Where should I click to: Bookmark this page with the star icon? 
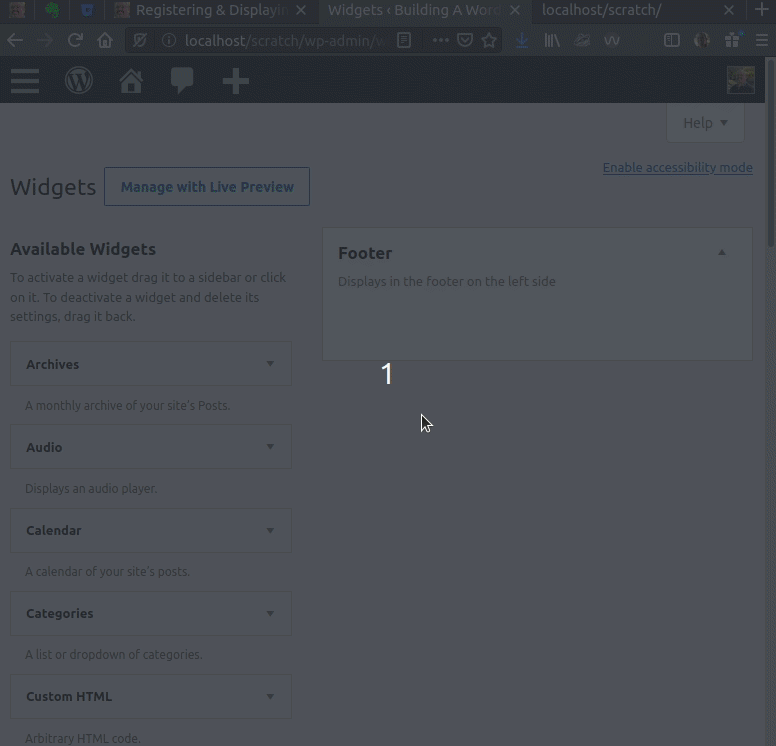pos(489,40)
